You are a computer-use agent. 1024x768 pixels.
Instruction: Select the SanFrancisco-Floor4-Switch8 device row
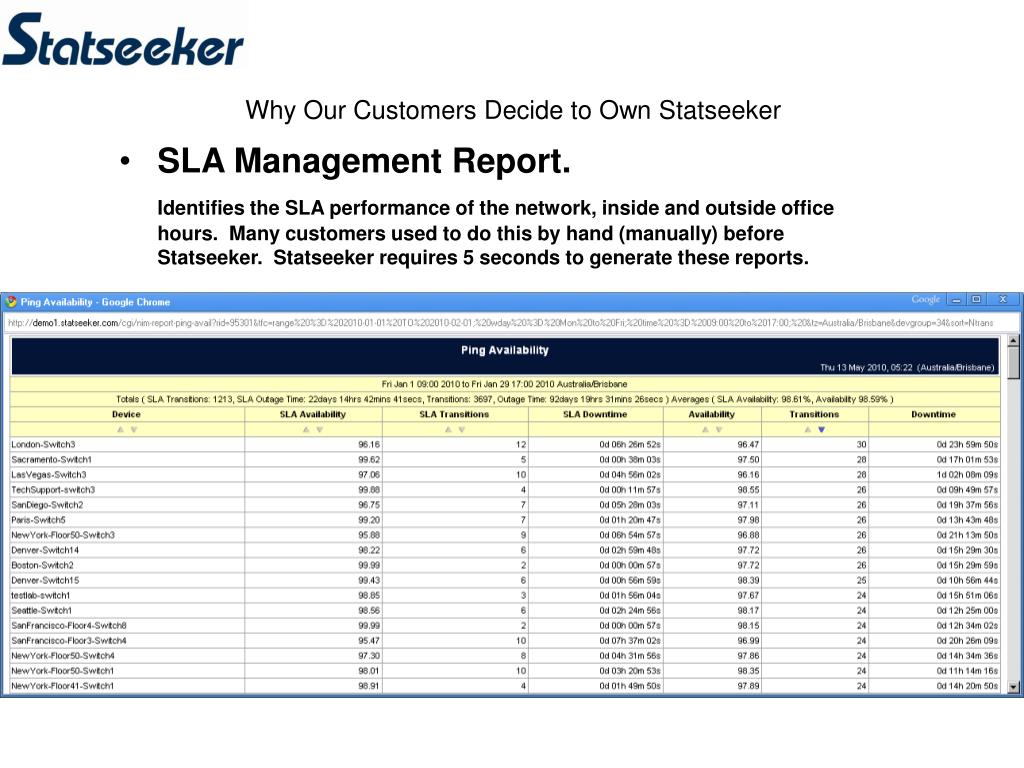click(505, 625)
